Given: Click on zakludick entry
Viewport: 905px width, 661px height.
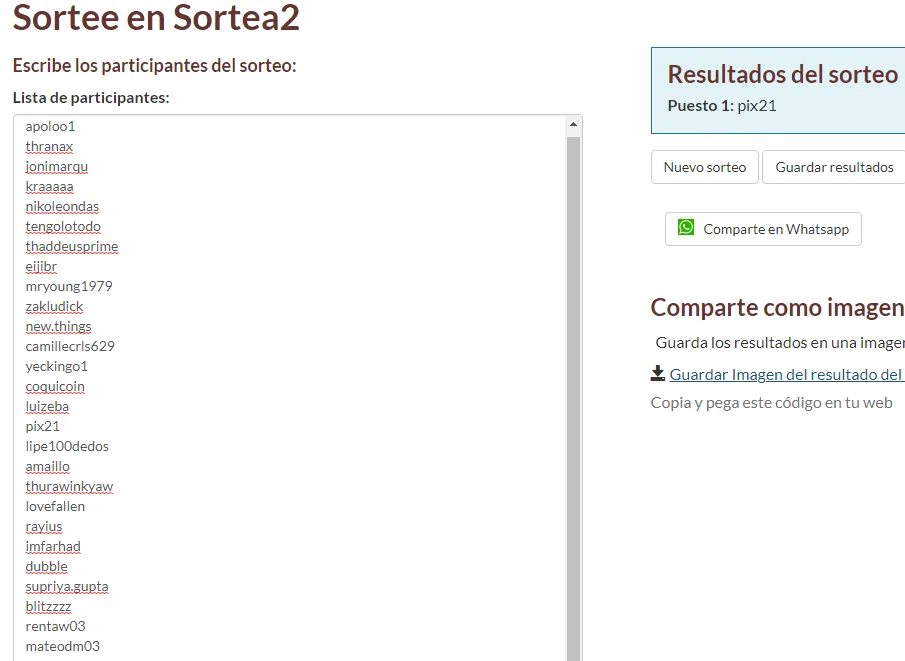Looking at the screenshot, I should click(54, 307).
